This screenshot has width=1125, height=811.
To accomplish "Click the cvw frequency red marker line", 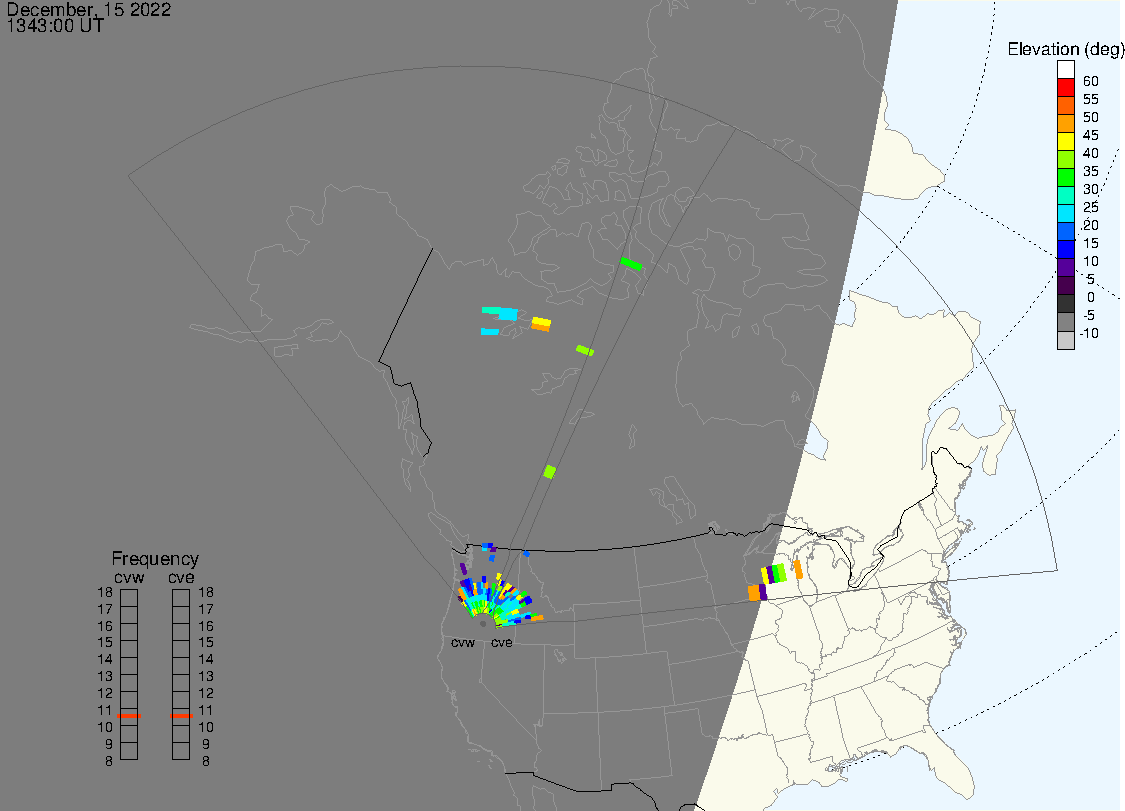I will click(x=129, y=716).
